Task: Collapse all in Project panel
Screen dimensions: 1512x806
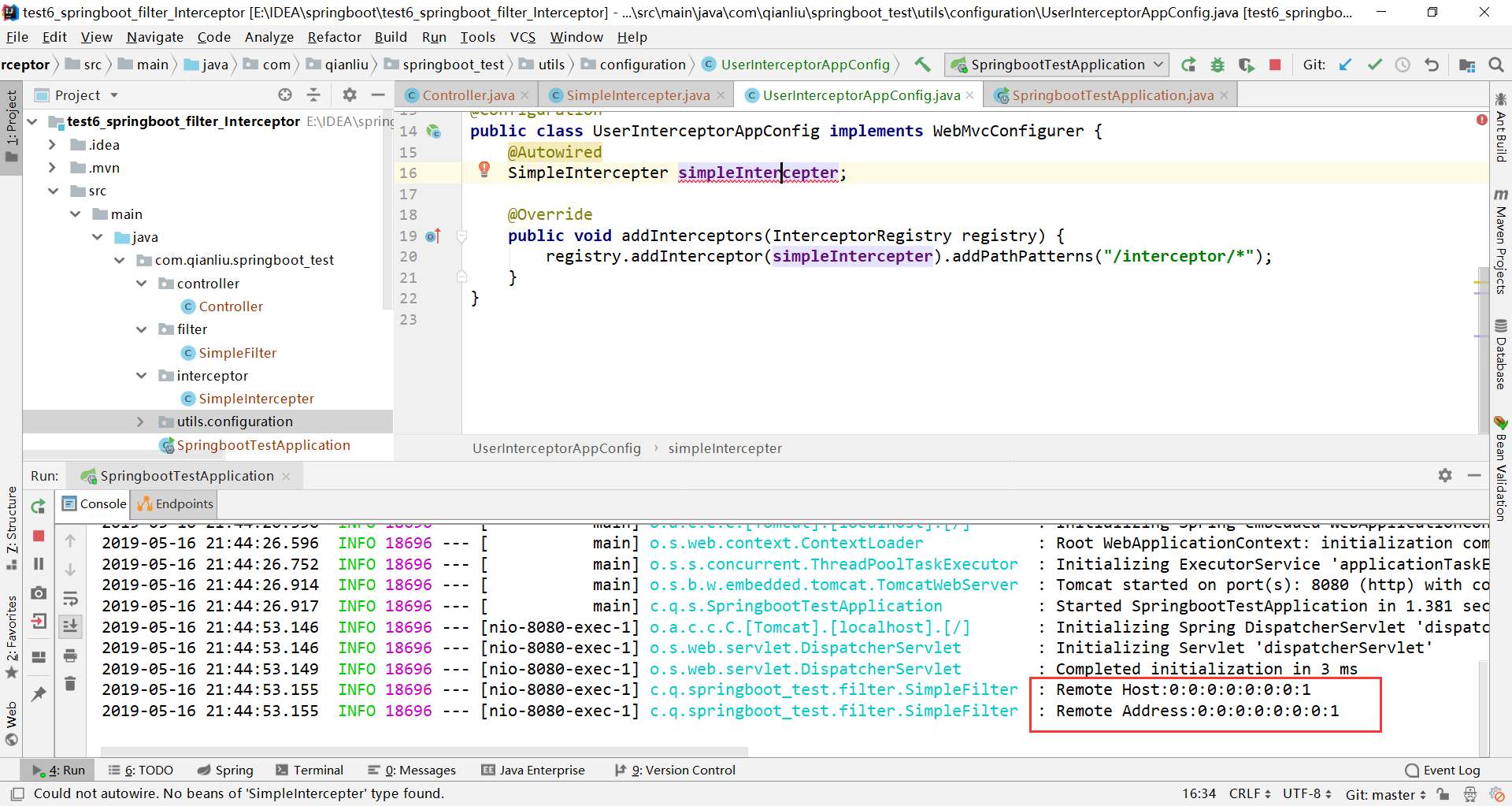Action: click(x=313, y=95)
